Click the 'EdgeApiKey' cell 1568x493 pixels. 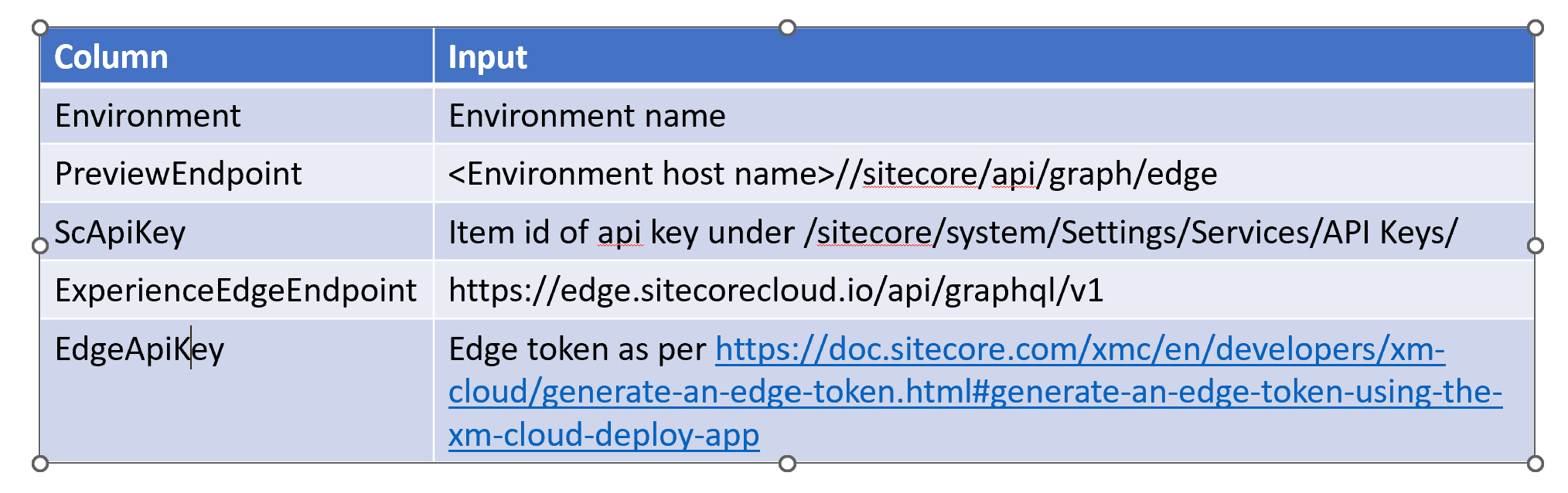pos(237,391)
